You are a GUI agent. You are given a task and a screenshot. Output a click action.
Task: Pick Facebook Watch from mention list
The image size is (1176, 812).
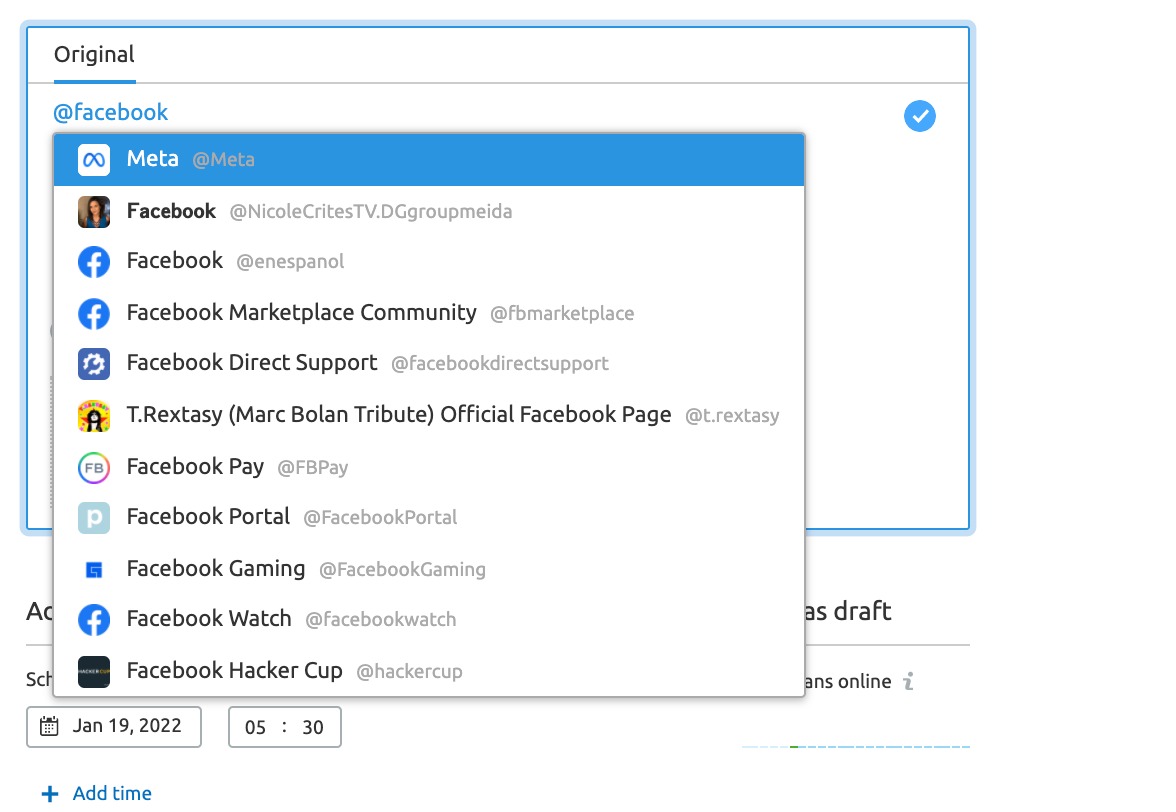(x=429, y=620)
